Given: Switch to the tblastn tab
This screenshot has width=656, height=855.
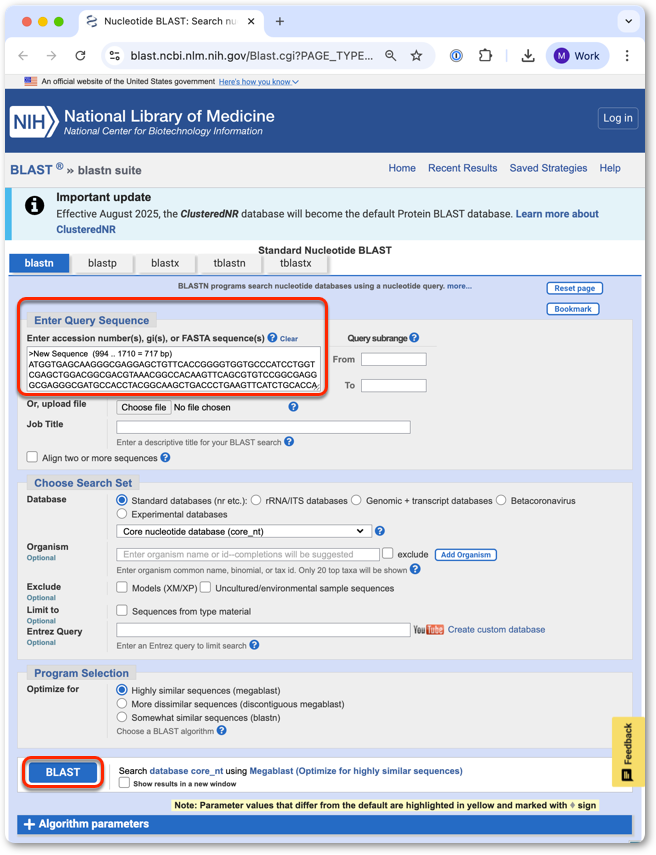Looking at the screenshot, I should coord(230,263).
